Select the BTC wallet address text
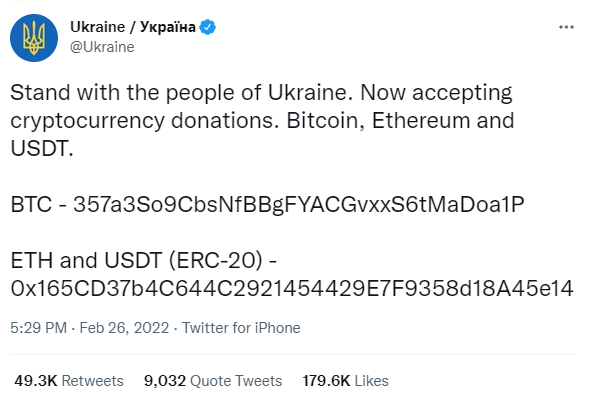 299,205
